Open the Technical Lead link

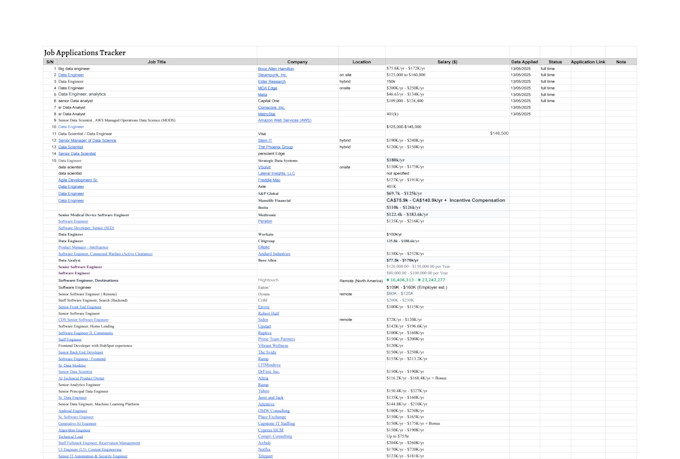71,436
